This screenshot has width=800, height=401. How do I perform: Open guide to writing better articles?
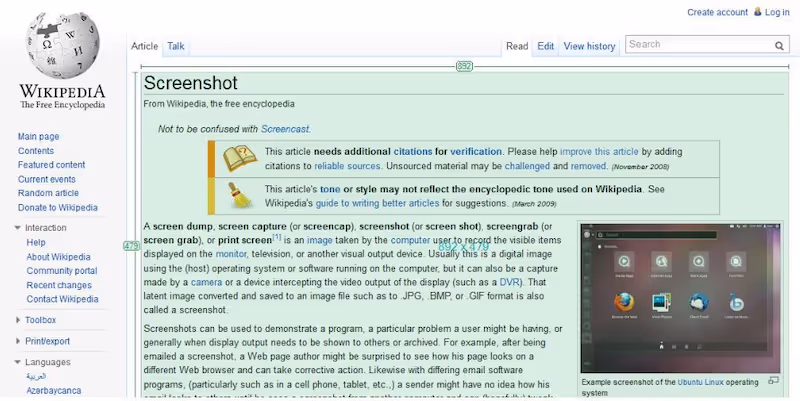click(377, 203)
